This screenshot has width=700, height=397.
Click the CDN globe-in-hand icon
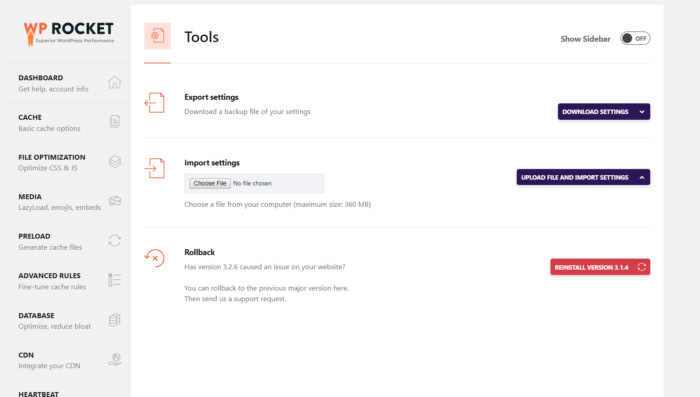coord(115,359)
